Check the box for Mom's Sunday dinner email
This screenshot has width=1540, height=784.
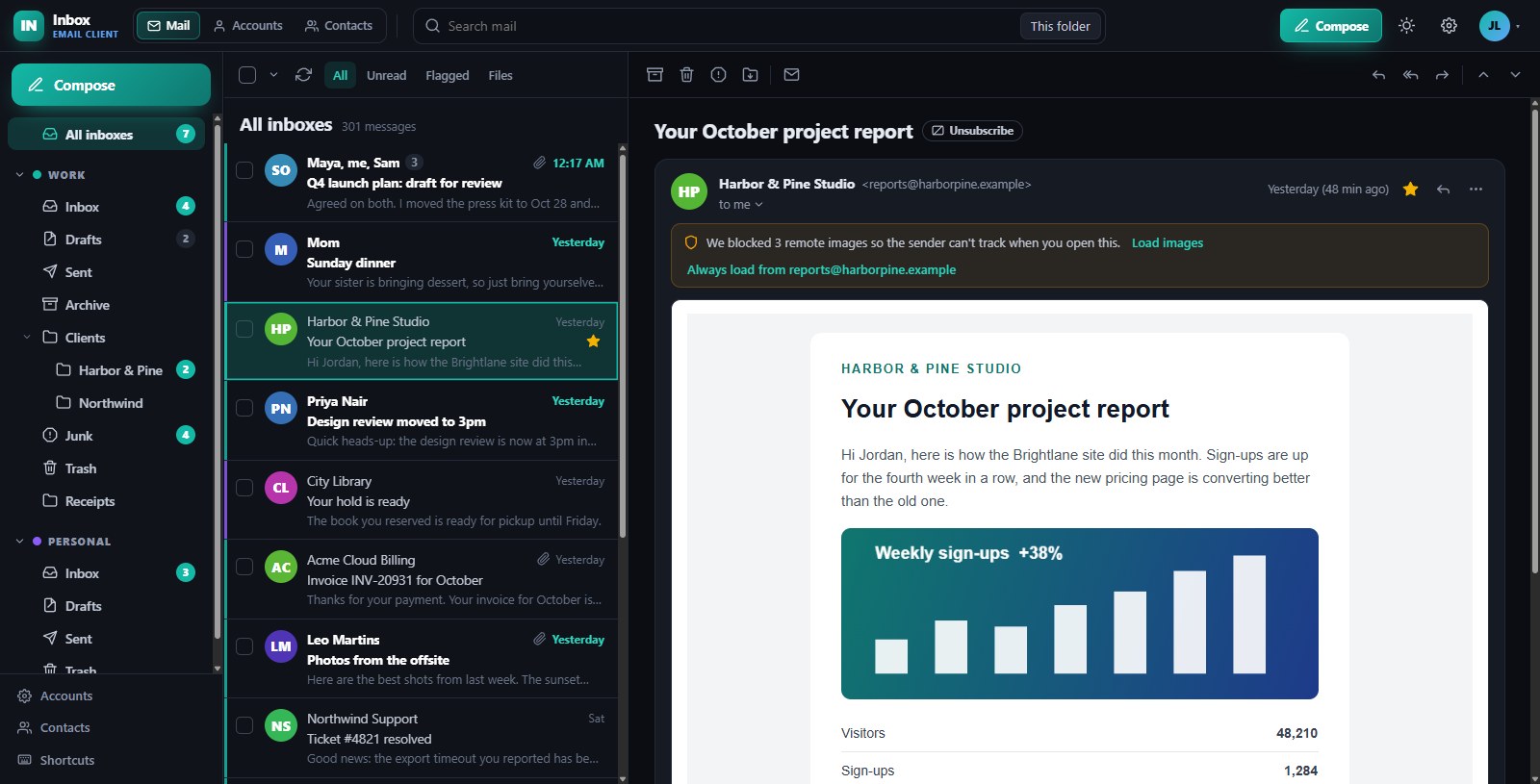pyautogui.click(x=244, y=250)
